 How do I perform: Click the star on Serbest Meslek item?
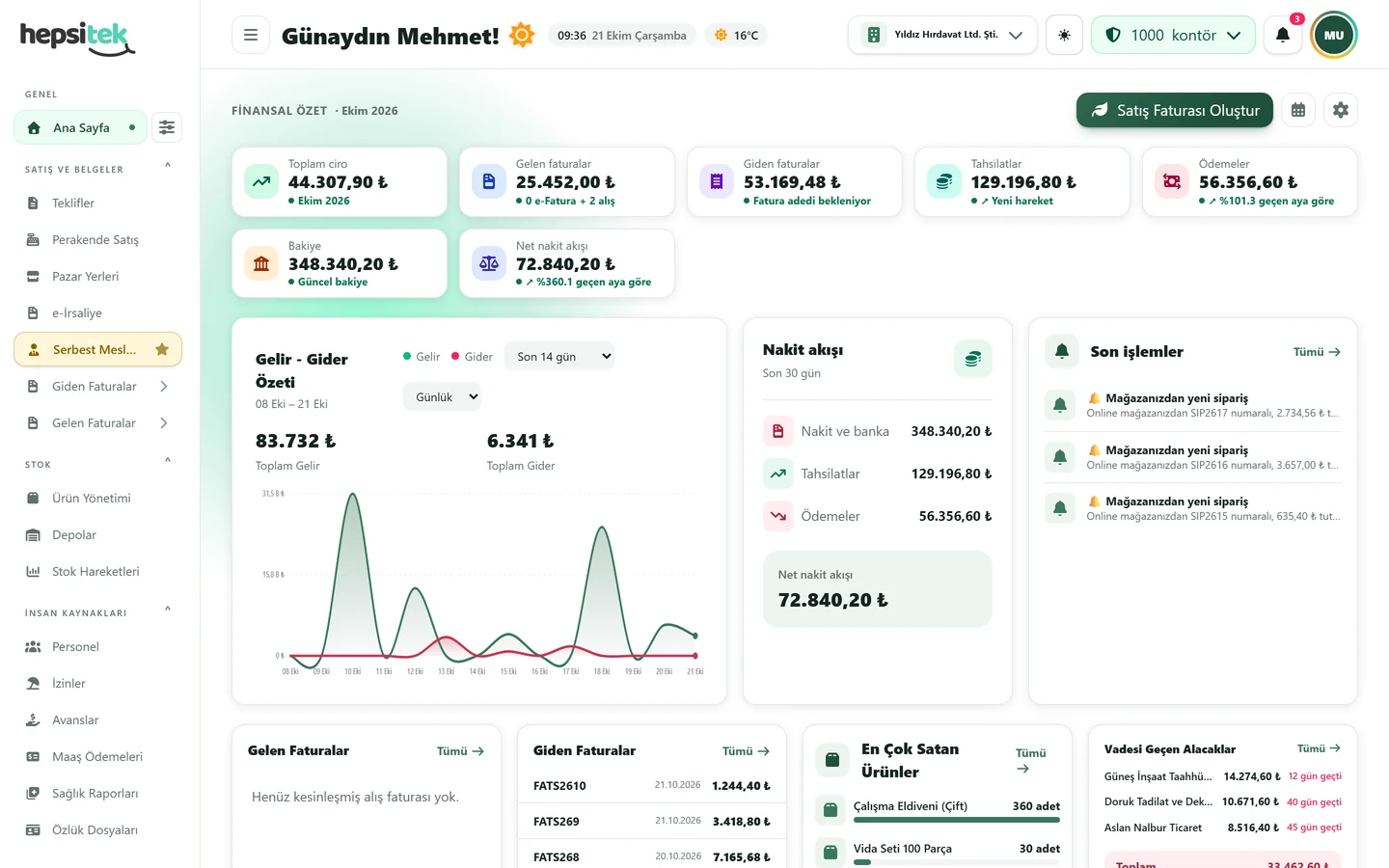point(162,349)
